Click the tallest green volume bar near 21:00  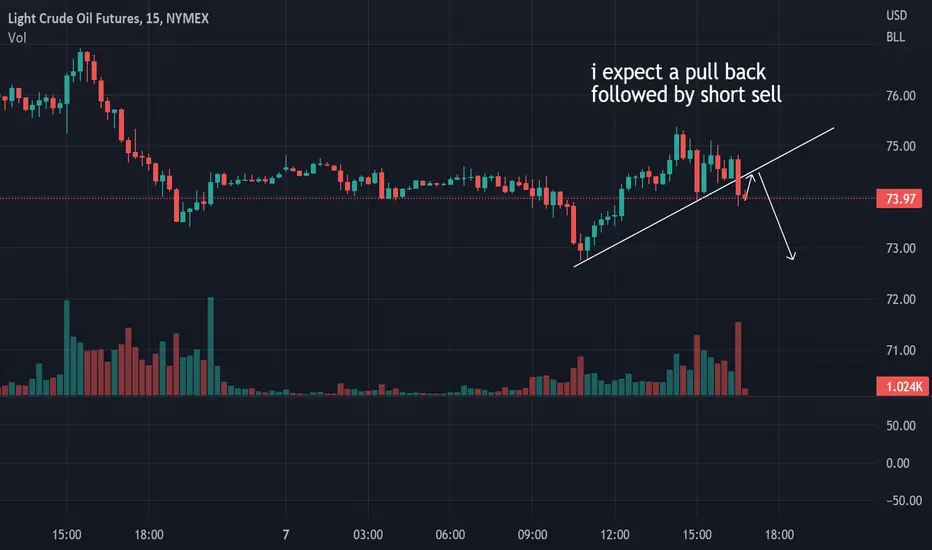(210, 346)
